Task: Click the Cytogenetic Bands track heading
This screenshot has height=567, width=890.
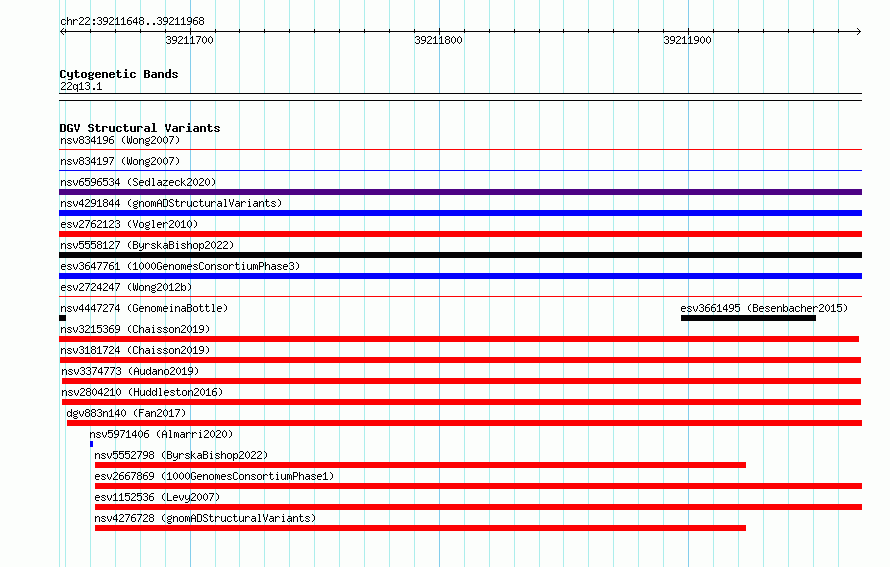Action: 119,74
